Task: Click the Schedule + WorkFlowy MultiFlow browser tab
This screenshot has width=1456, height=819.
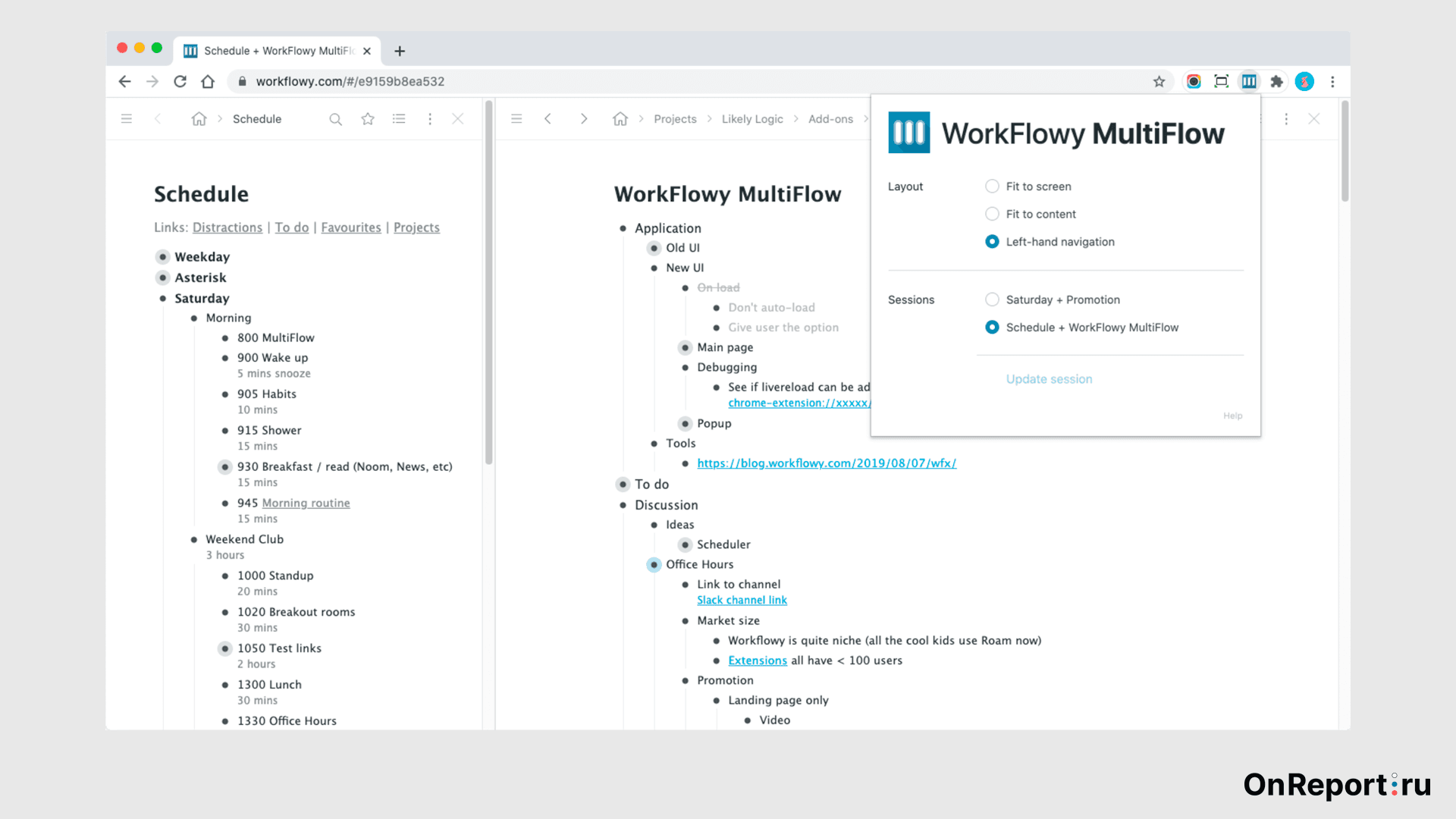Action: coord(277,51)
